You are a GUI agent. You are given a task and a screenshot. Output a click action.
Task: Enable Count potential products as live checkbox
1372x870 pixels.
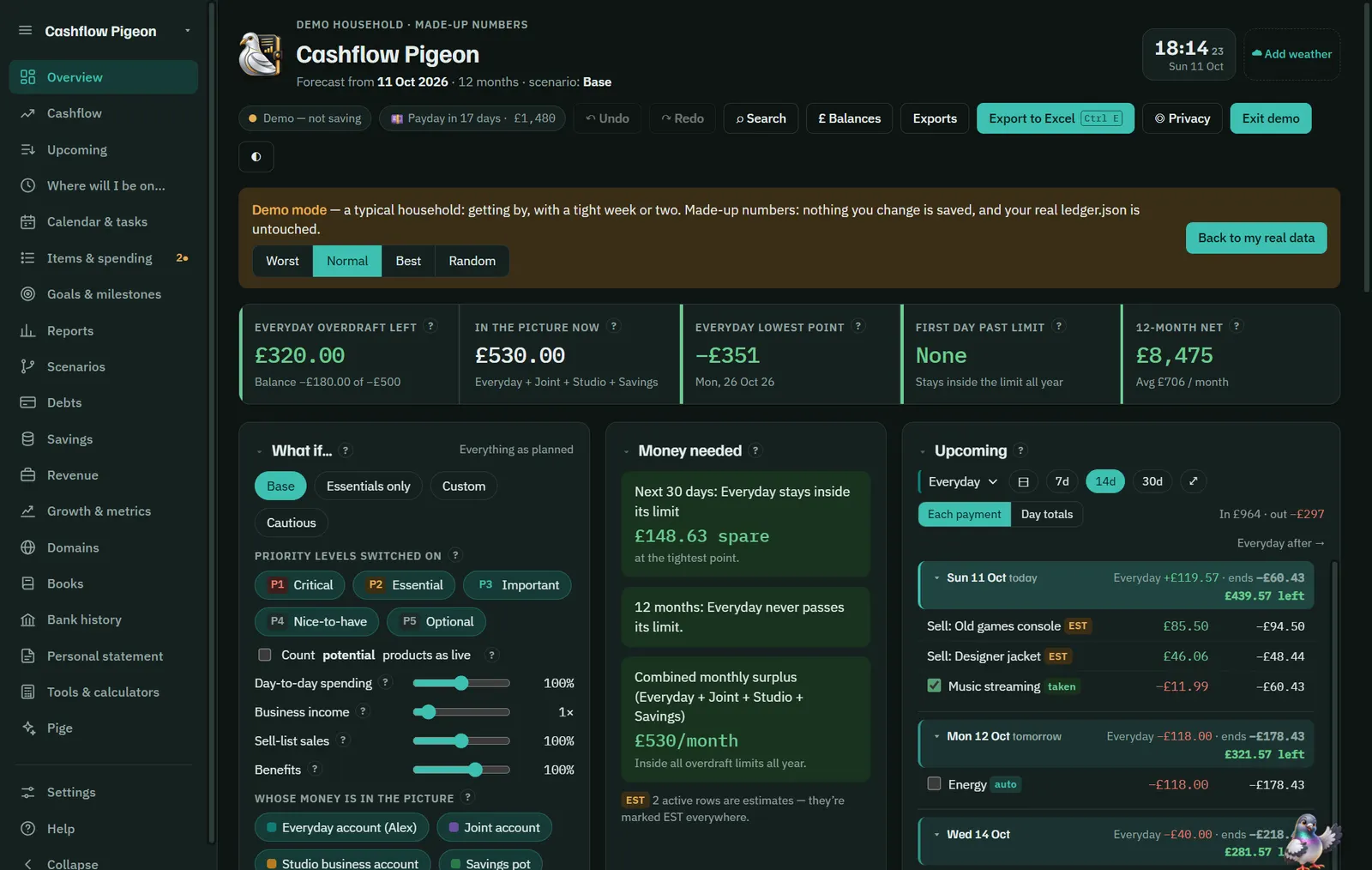pyautogui.click(x=265, y=656)
